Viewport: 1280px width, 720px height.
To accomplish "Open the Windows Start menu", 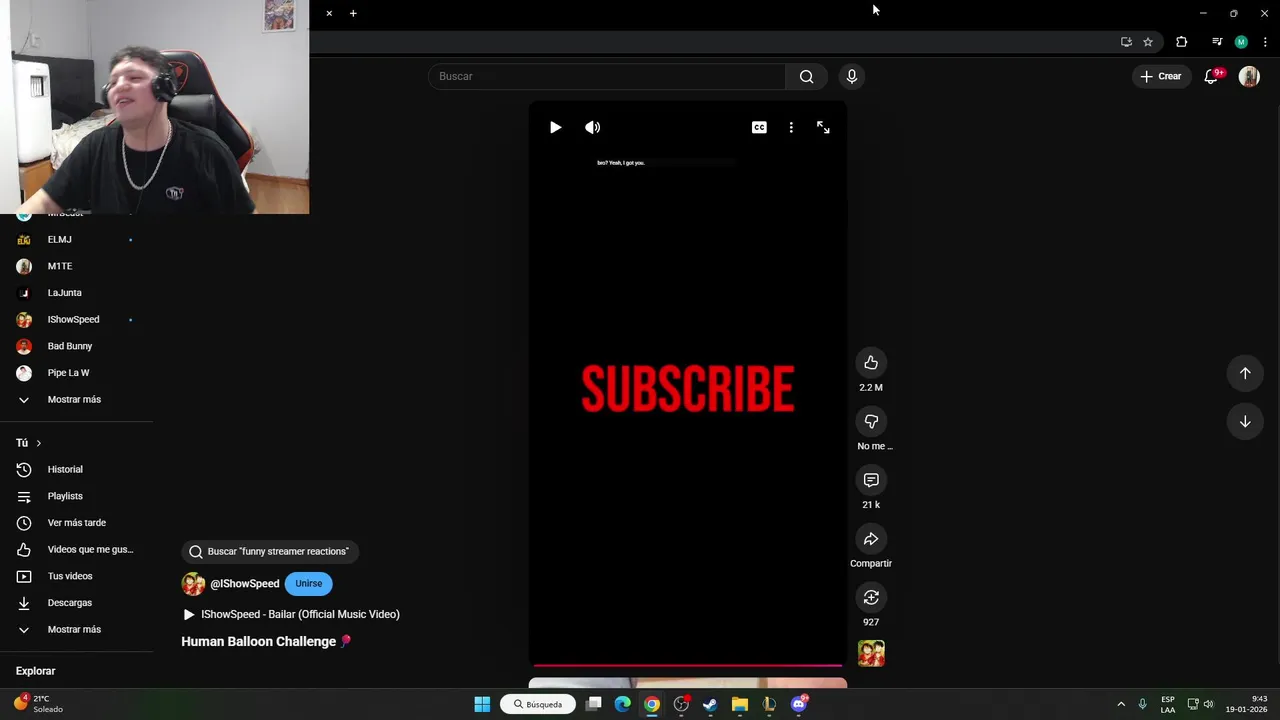I will click(x=482, y=704).
